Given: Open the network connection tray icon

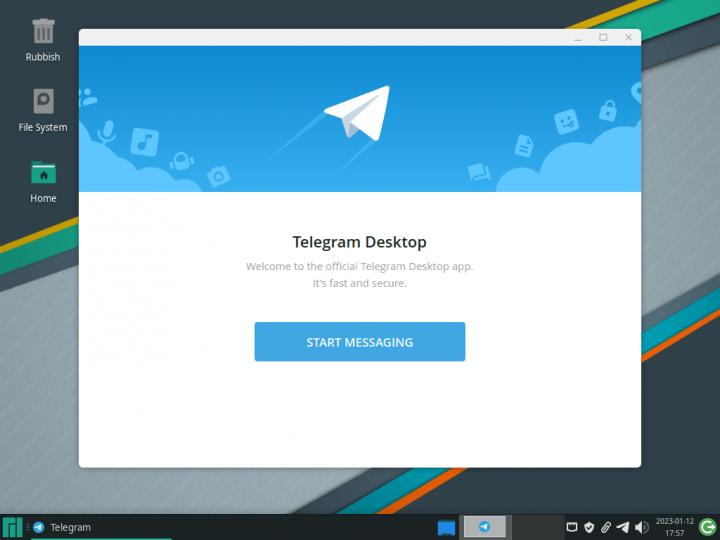Looking at the screenshot, I should [x=572, y=527].
